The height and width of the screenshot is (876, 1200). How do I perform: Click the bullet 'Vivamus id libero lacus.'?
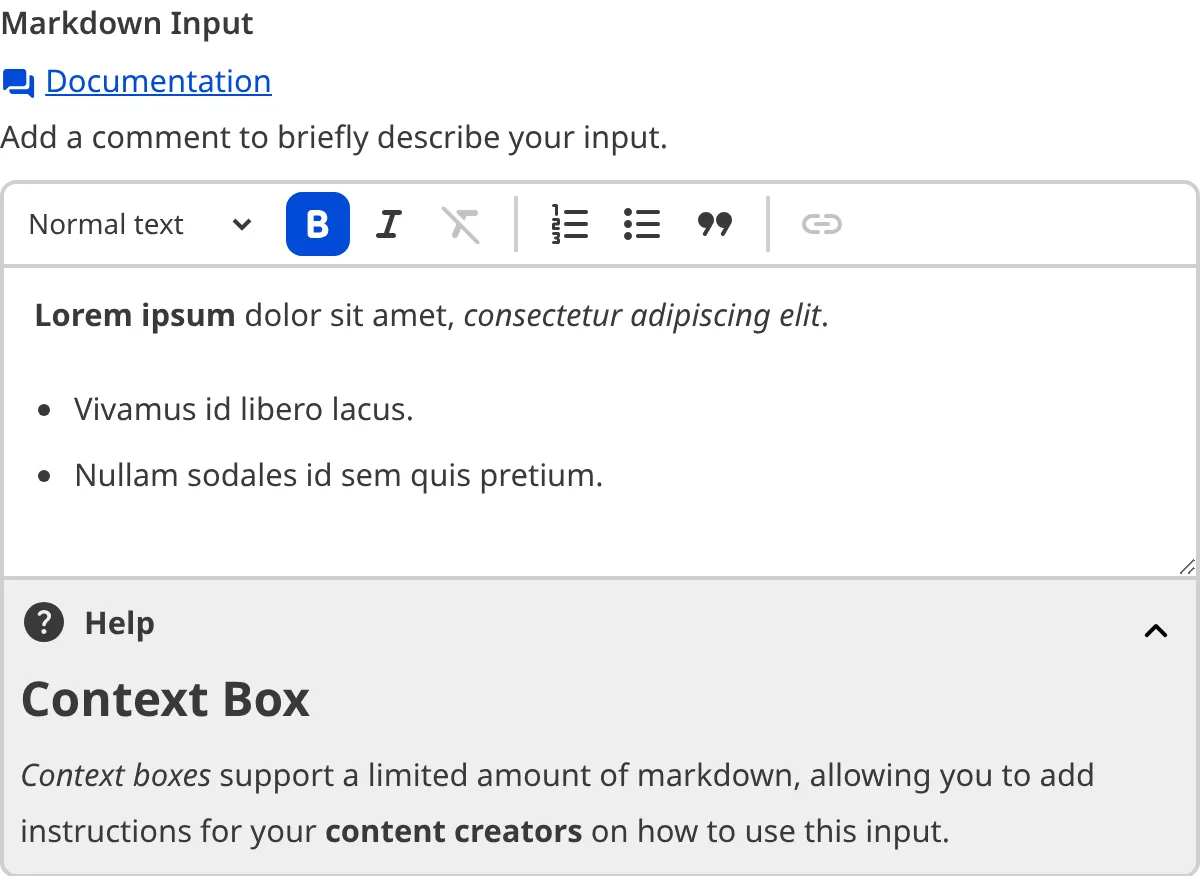click(x=244, y=409)
